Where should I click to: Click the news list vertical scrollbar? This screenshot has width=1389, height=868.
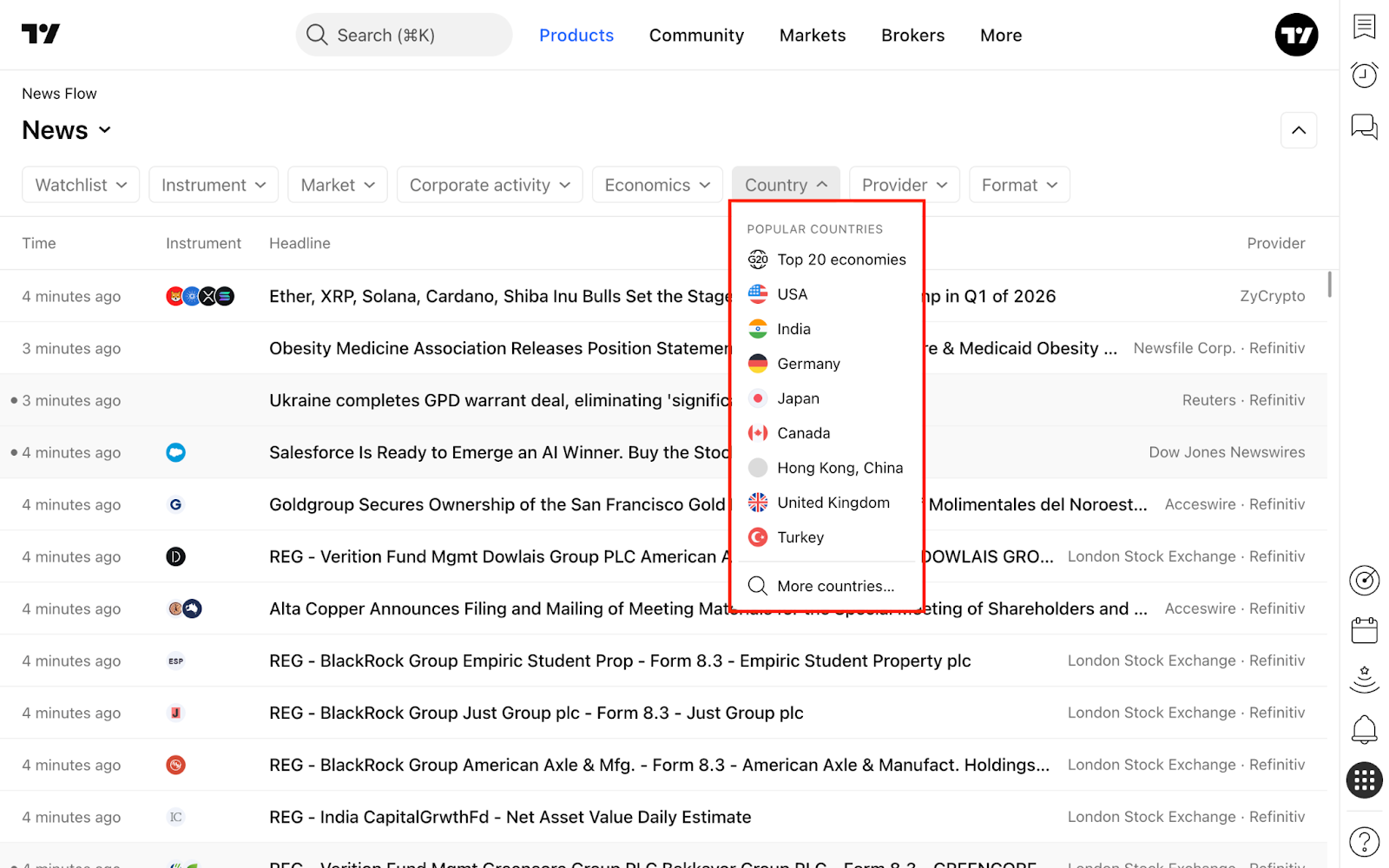pos(1329,284)
